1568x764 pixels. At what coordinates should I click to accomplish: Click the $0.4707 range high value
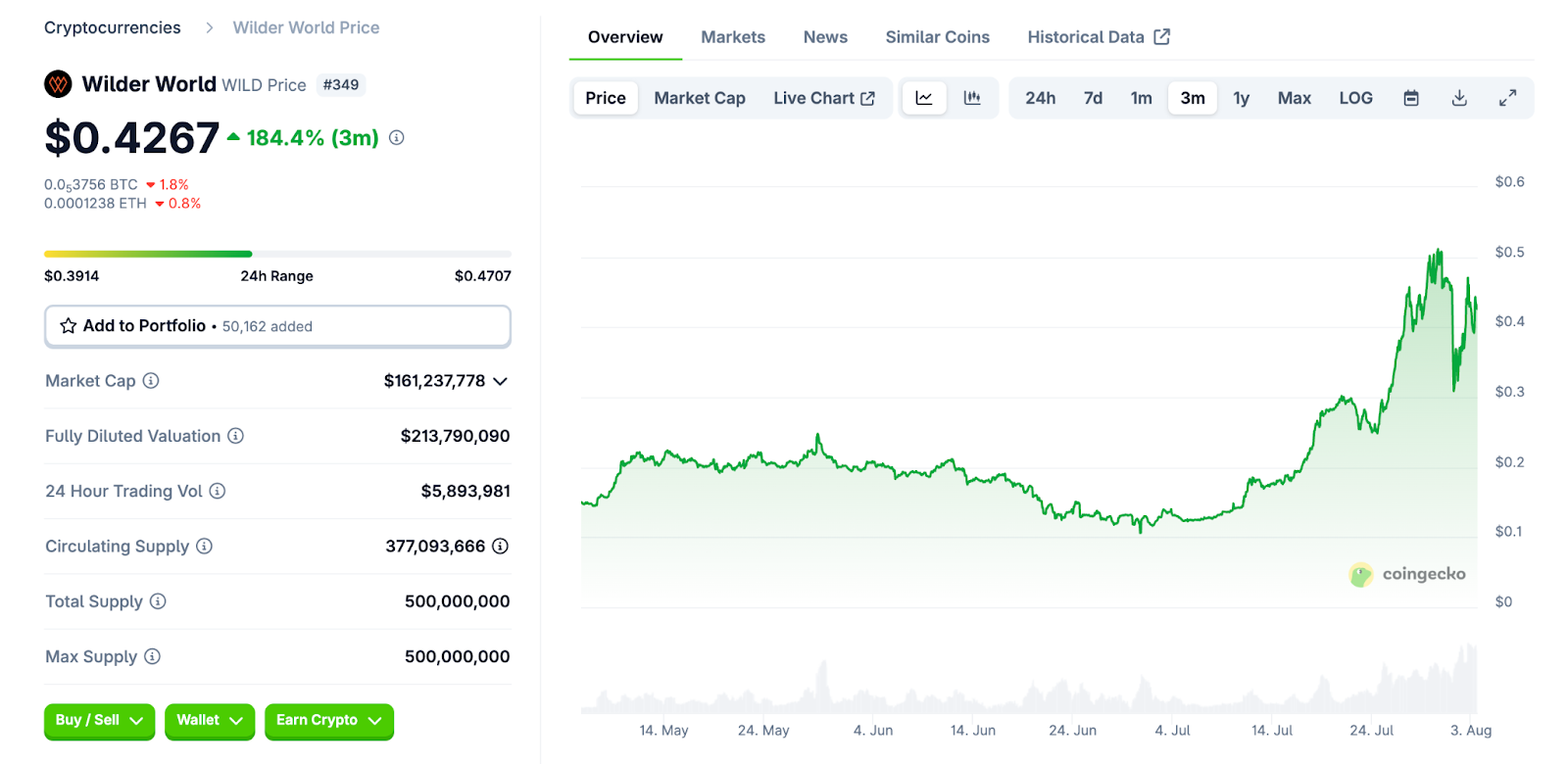pyautogui.click(x=483, y=276)
